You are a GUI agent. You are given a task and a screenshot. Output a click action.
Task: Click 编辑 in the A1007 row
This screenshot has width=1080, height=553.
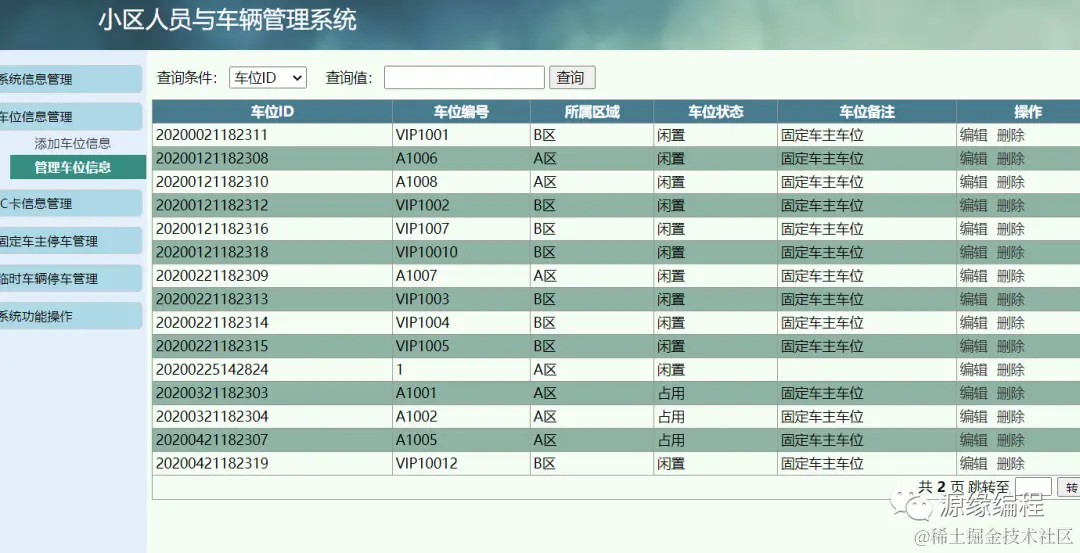click(x=973, y=275)
